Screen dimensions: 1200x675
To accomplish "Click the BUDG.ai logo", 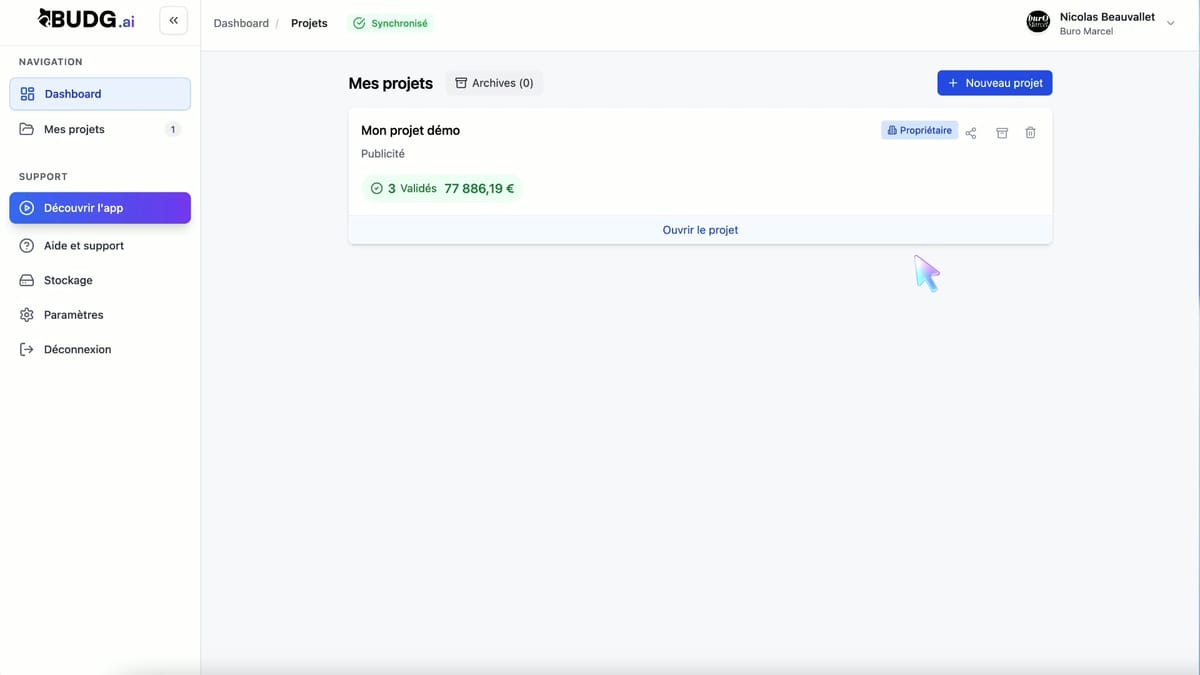I will coord(86,20).
